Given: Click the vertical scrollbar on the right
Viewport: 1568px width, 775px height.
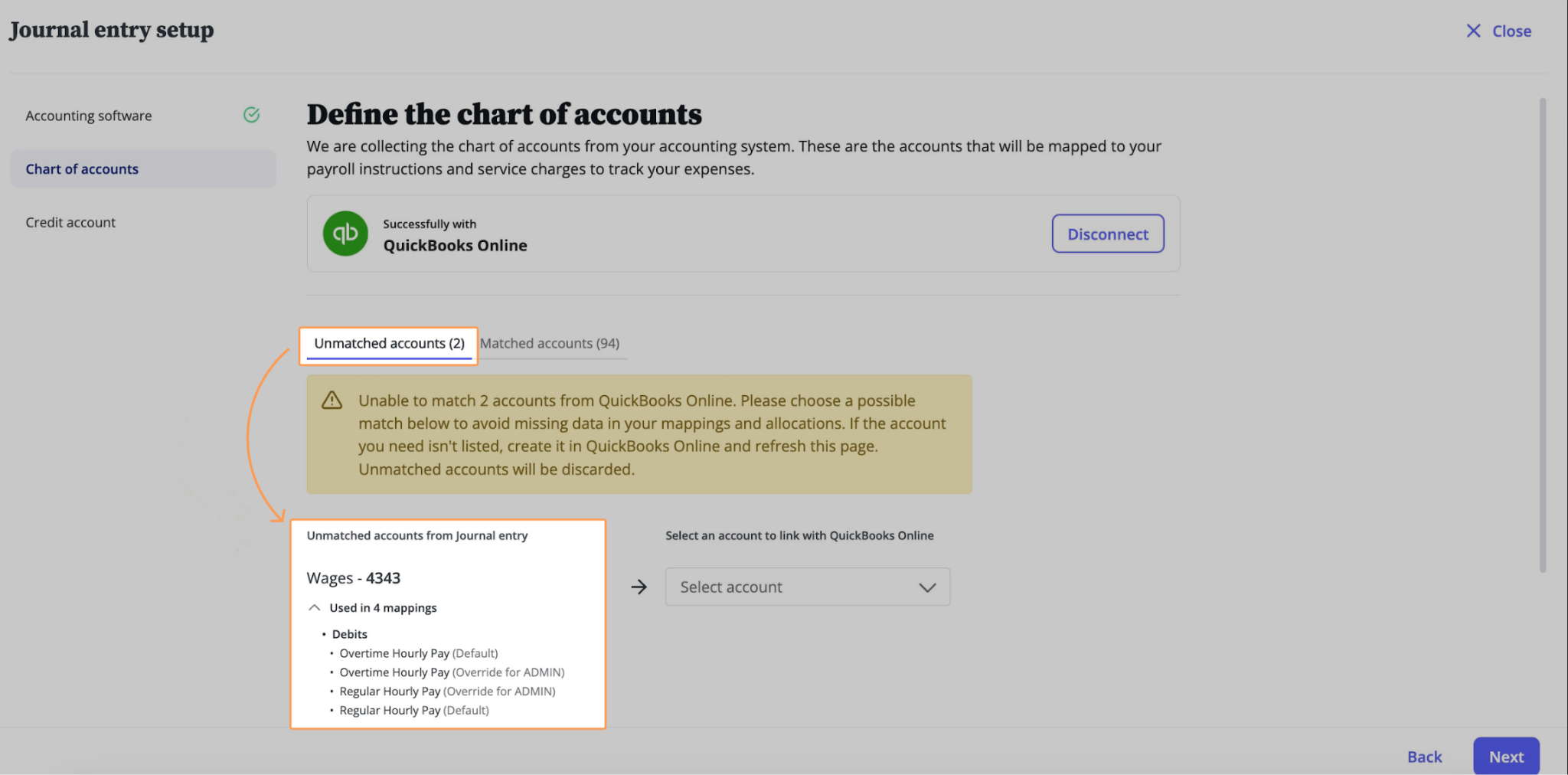Looking at the screenshot, I should (x=1543, y=335).
